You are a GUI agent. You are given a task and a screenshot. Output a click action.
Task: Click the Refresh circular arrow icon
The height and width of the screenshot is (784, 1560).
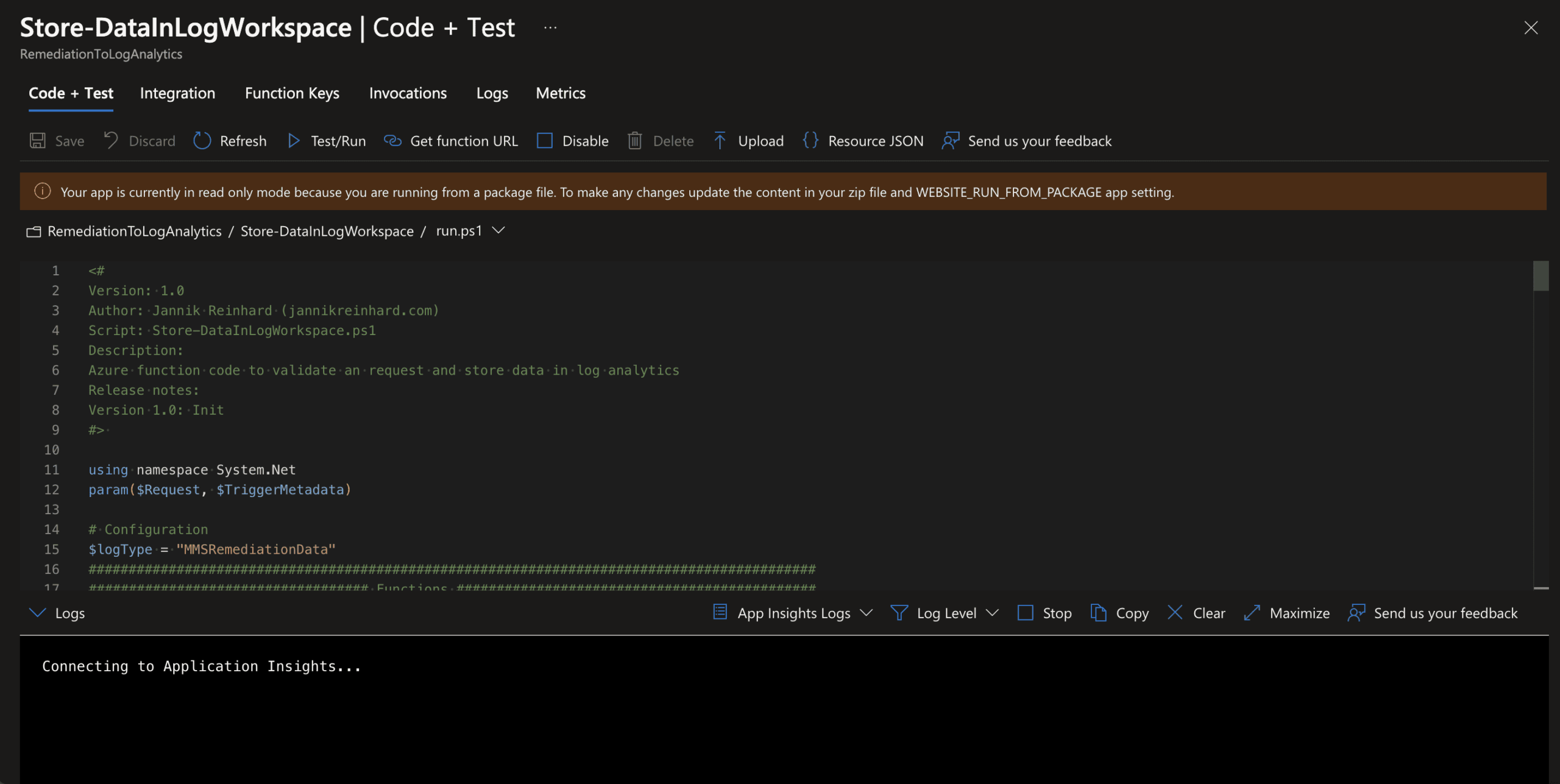(x=202, y=141)
